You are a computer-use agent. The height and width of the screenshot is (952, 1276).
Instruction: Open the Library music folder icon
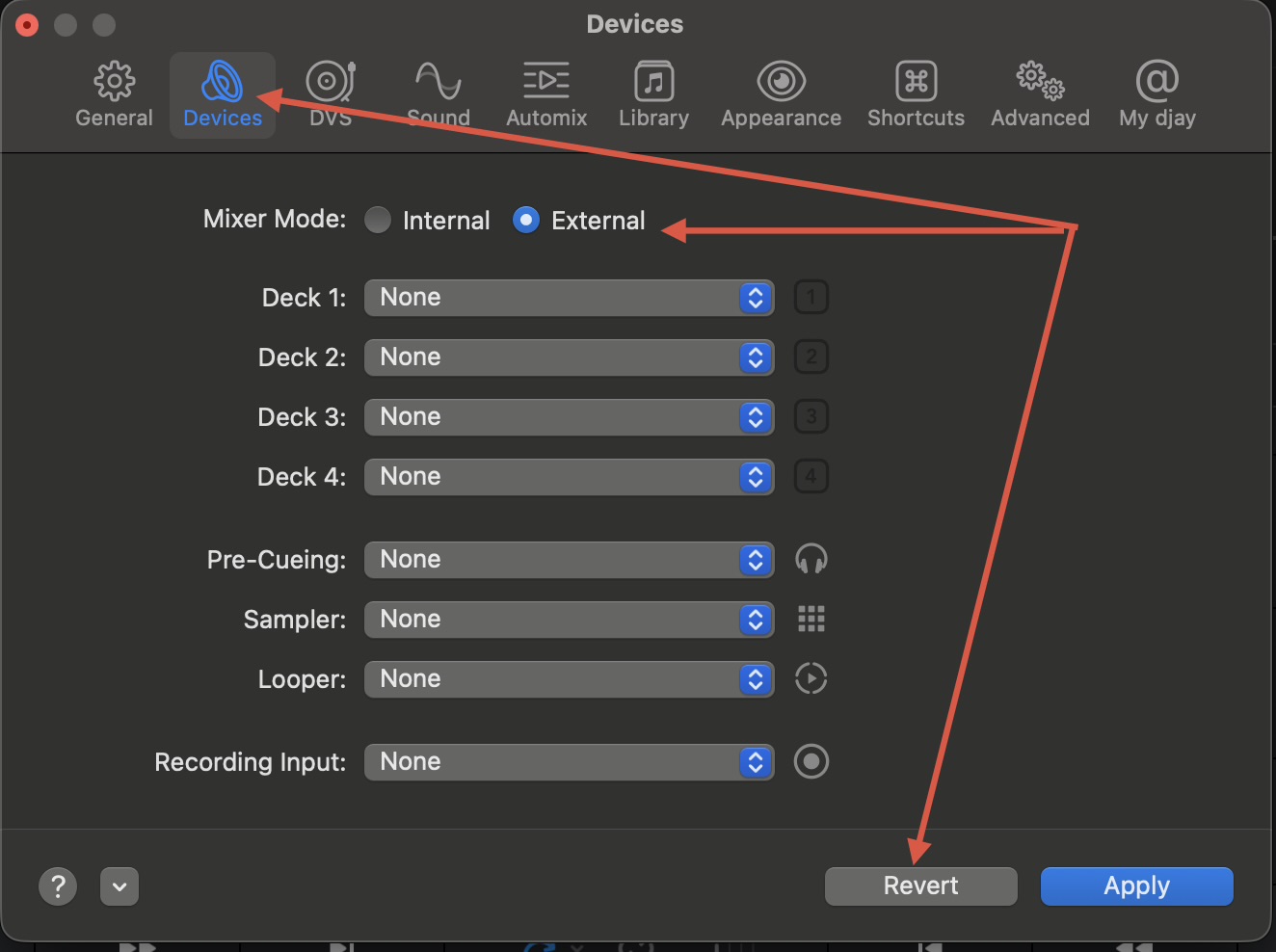click(653, 83)
